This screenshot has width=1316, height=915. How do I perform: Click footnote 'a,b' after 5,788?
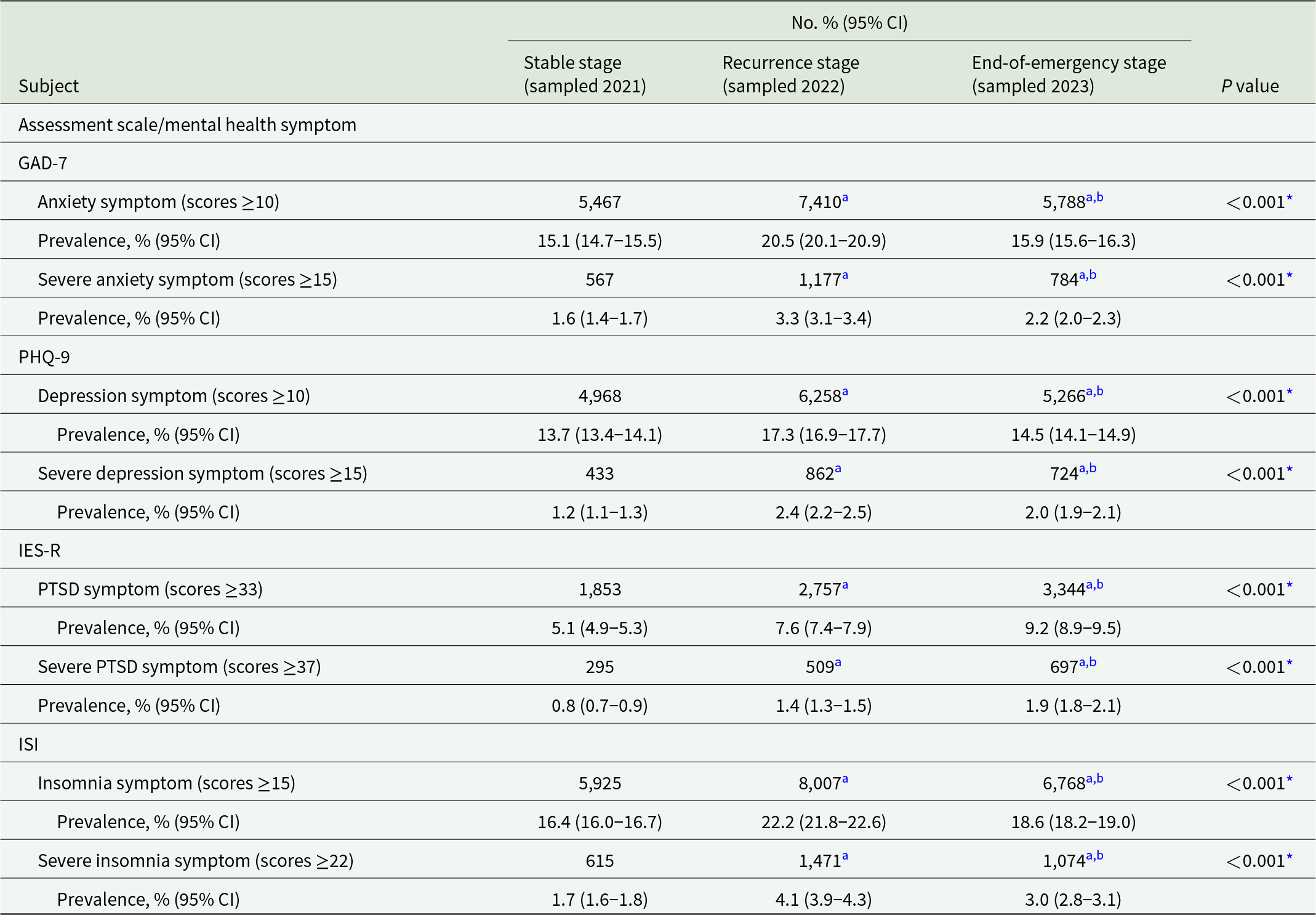pyautogui.click(x=1094, y=198)
